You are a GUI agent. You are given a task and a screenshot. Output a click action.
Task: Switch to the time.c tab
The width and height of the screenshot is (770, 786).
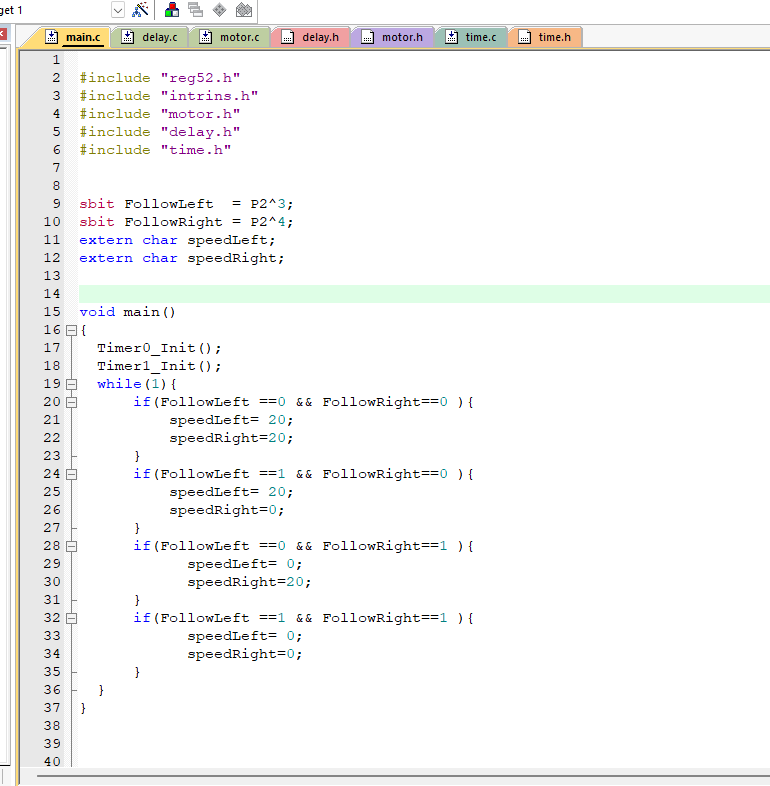[472, 37]
